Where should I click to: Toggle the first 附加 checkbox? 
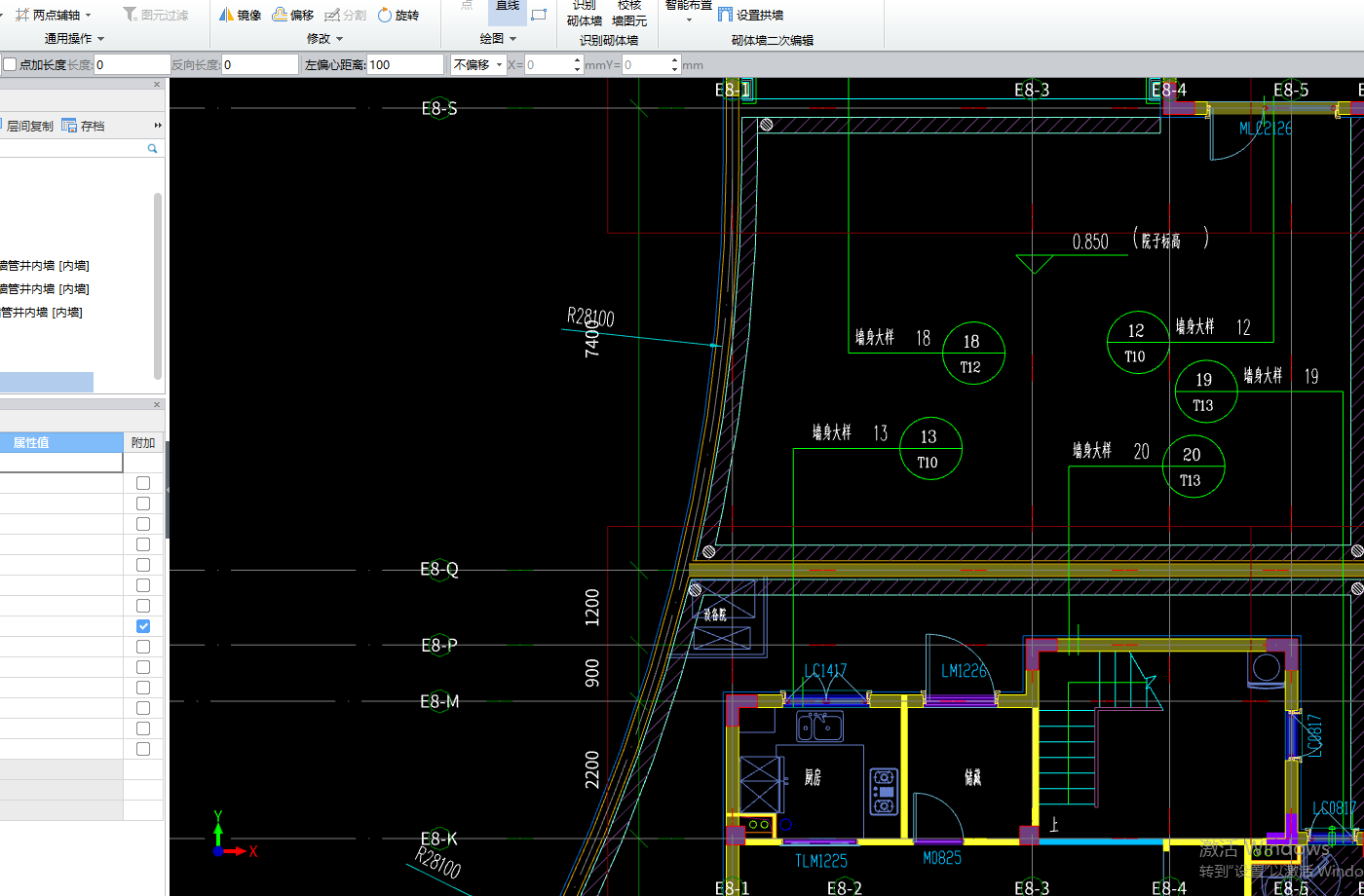pos(143,483)
